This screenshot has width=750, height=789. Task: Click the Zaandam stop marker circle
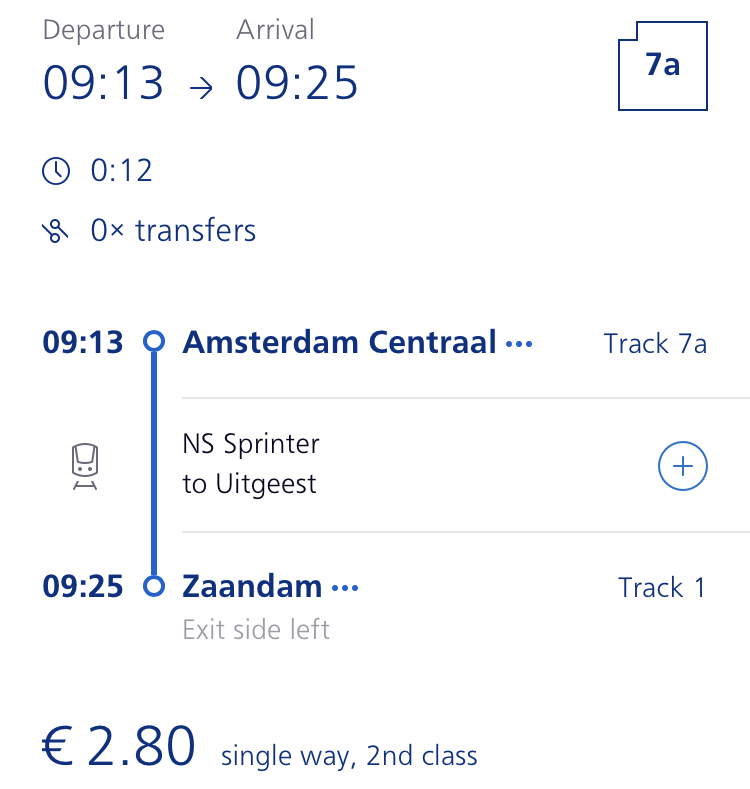(154, 586)
